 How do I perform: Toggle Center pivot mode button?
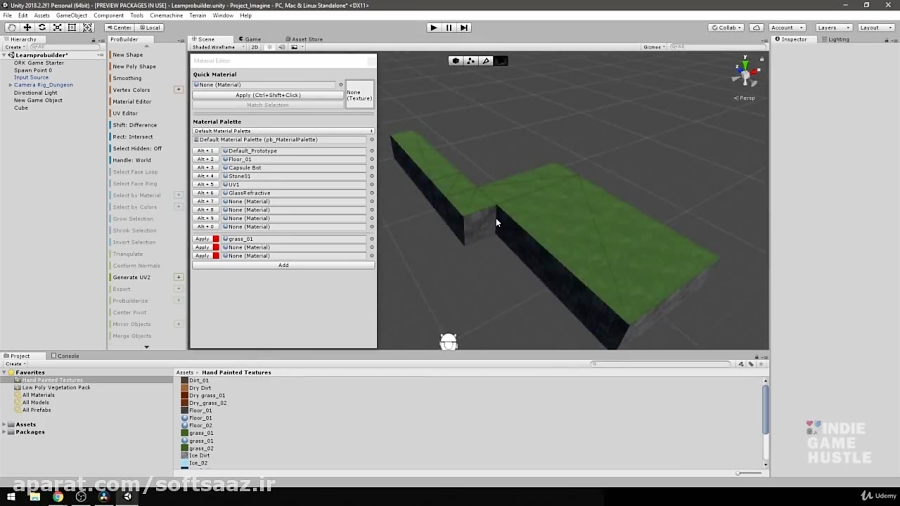(x=119, y=28)
